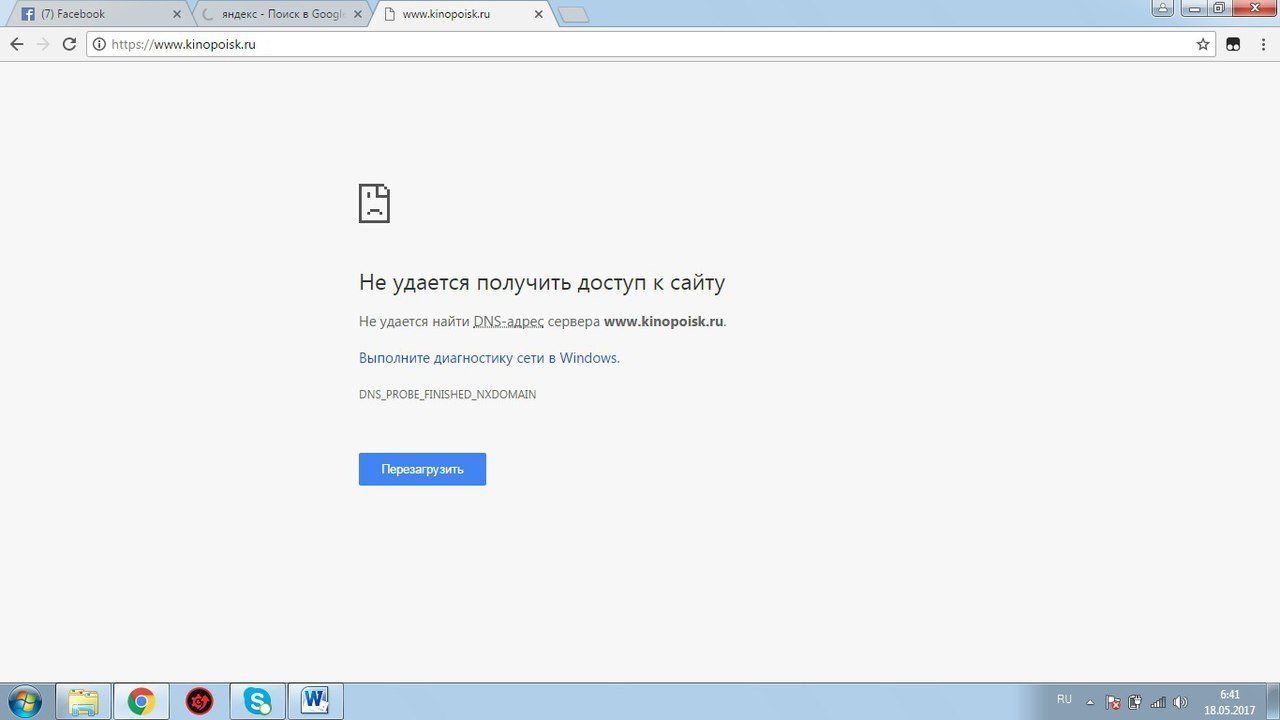Click the Action Center flag icon

(1113, 702)
